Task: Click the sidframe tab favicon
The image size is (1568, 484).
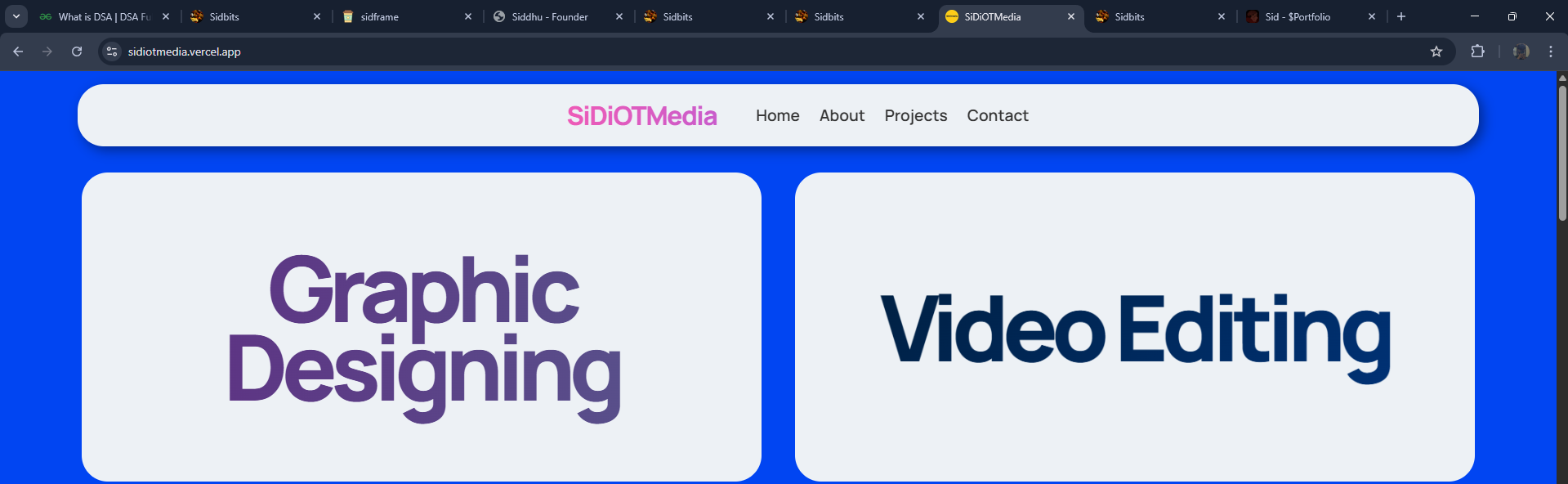Action: pyautogui.click(x=348, y=16)
